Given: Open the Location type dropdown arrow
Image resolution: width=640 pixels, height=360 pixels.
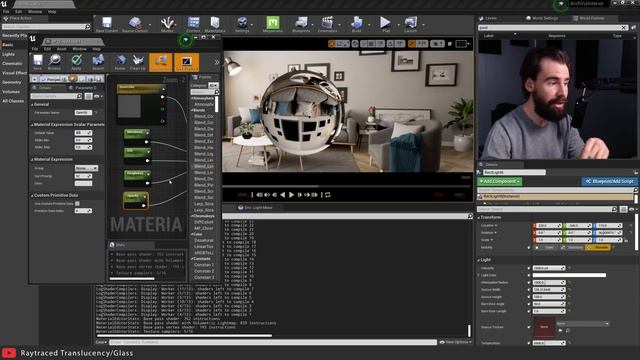Looking at the screenshot, I should point(496,225).
